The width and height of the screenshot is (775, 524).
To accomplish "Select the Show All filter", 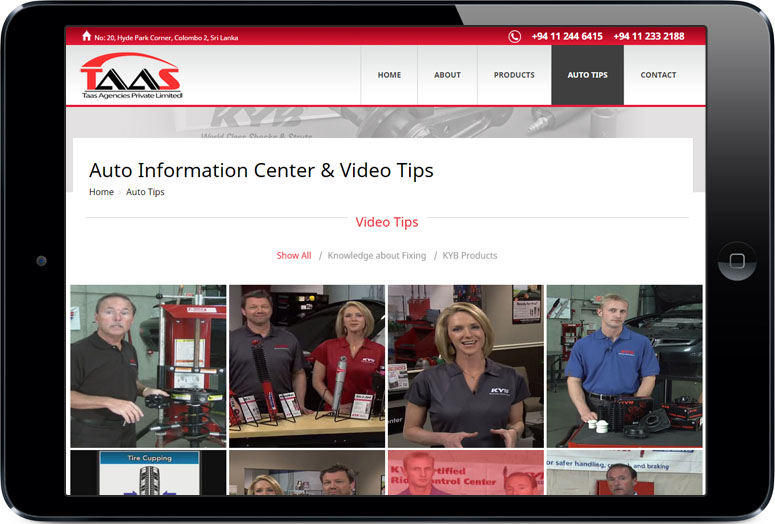I will (x=294, y=256).
